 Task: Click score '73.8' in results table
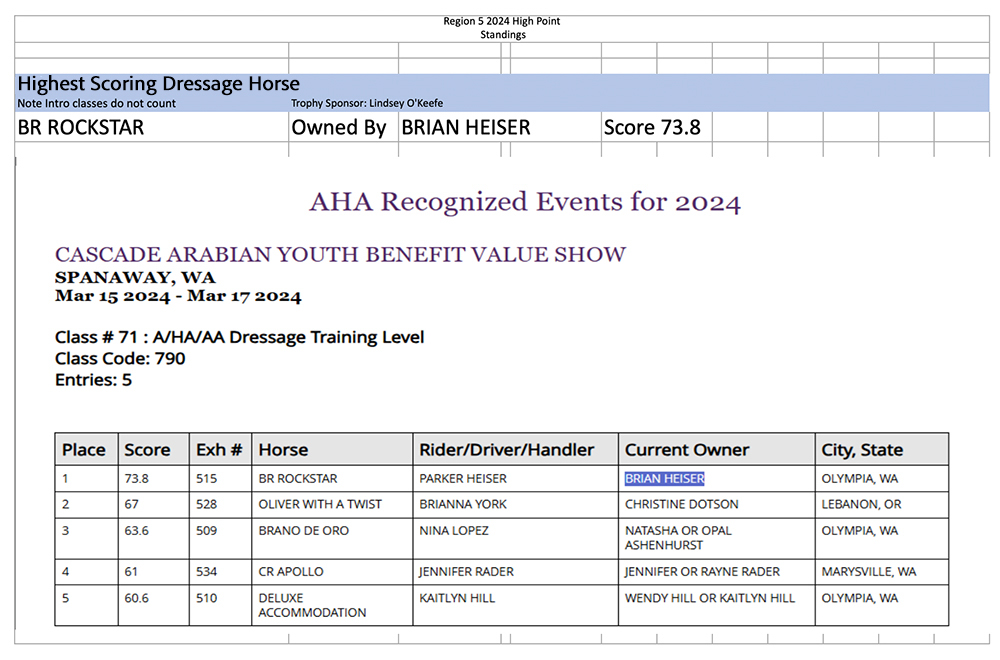coord(136,479)
